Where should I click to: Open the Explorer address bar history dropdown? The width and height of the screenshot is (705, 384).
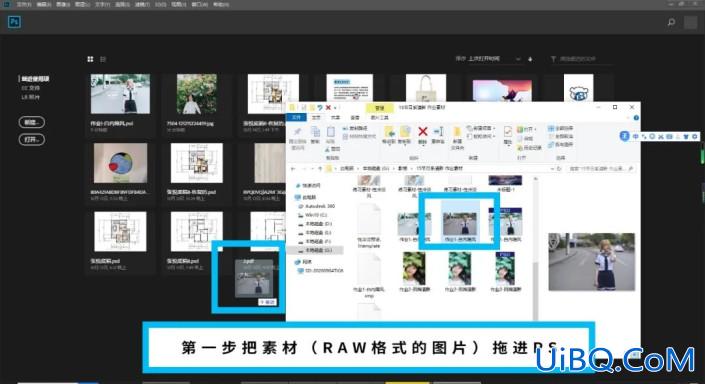point(552,169)
